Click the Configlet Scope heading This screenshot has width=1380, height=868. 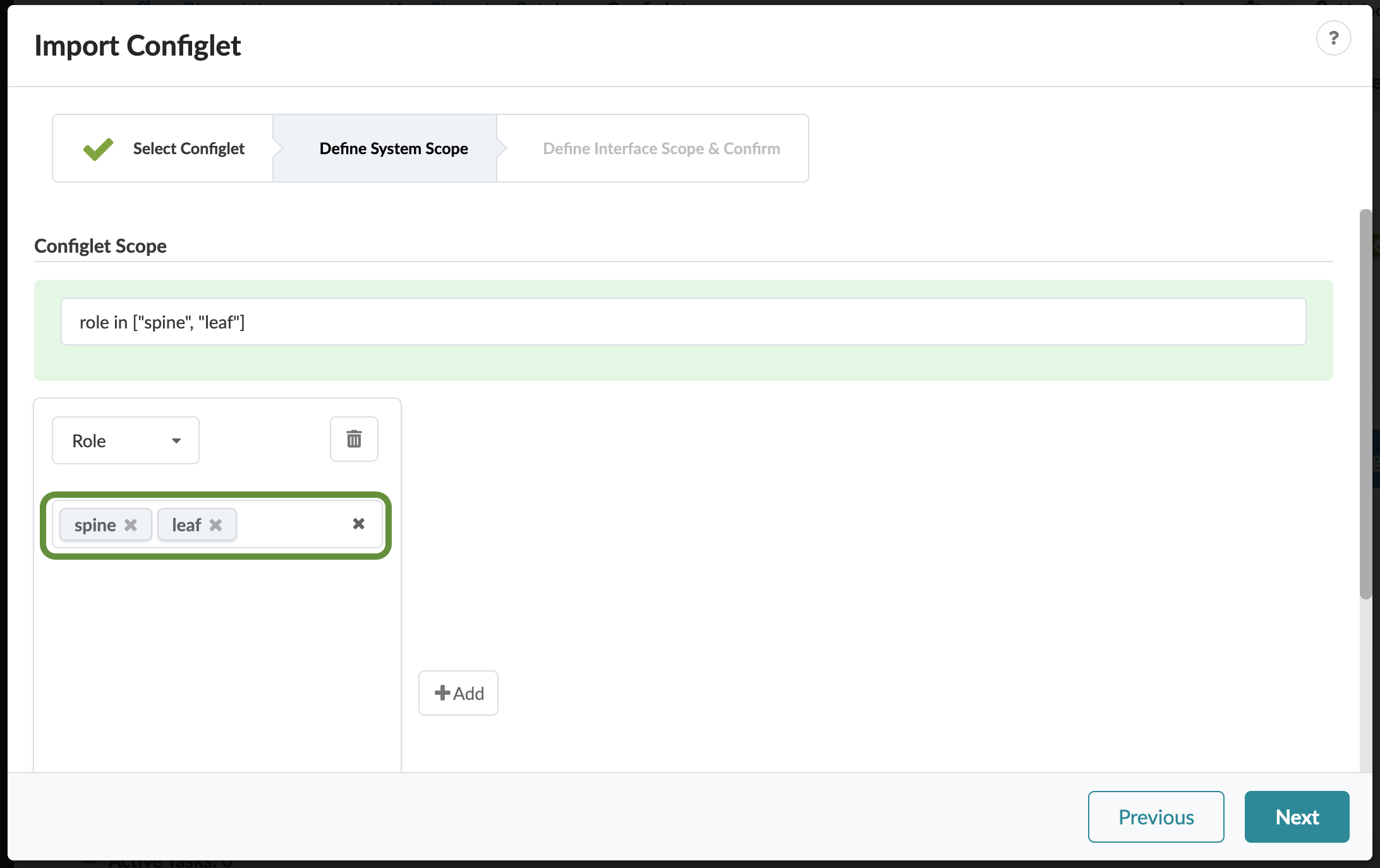(x=100, y=246)
